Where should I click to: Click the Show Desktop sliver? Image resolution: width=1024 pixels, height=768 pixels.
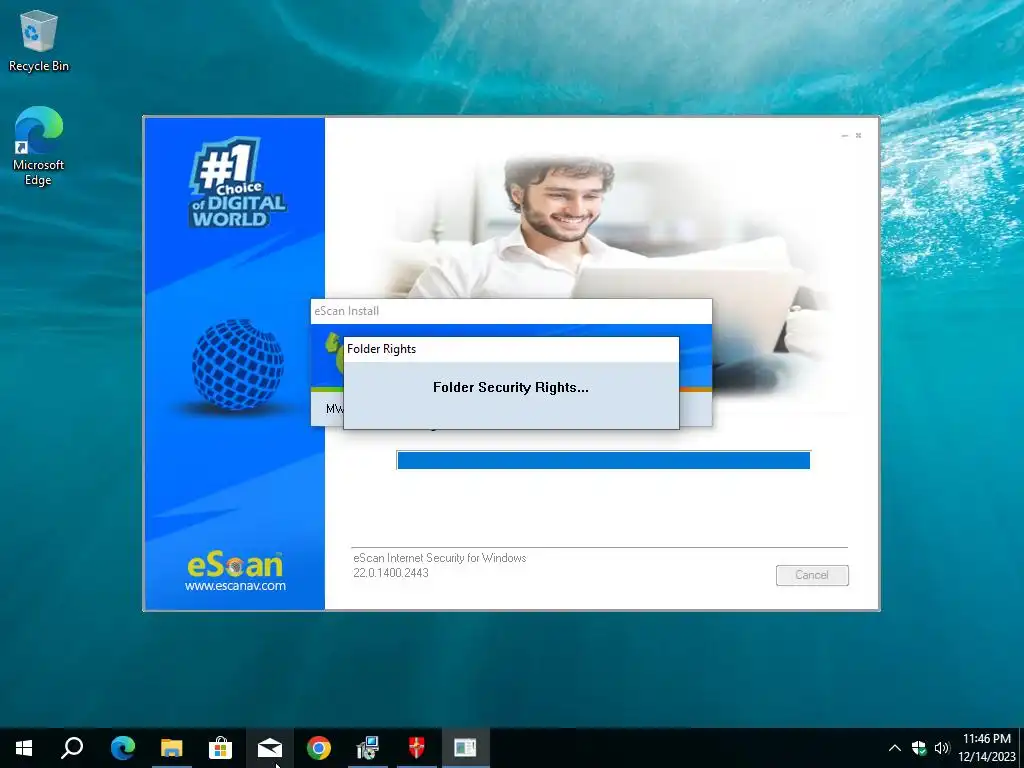pos(1021,748)
